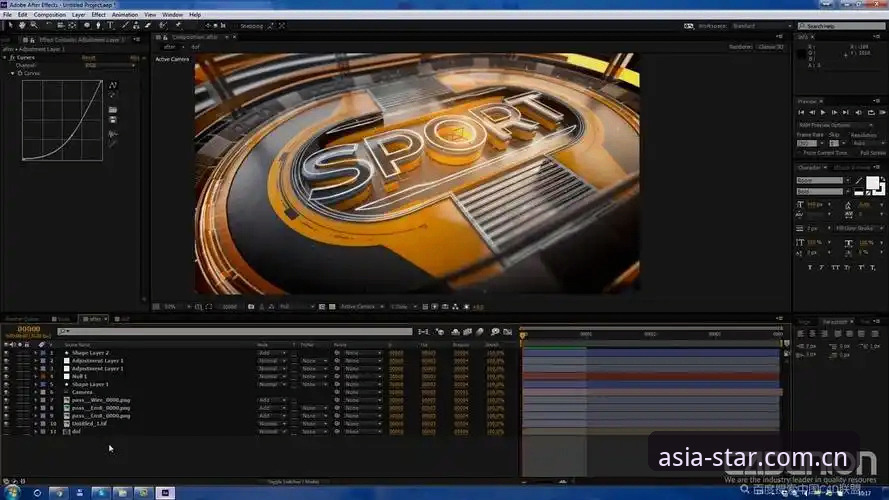Select the Ellipse shape tool
The width and height of the screenshot is (889, 500).
pyautogui.click(x=87, y=26)
